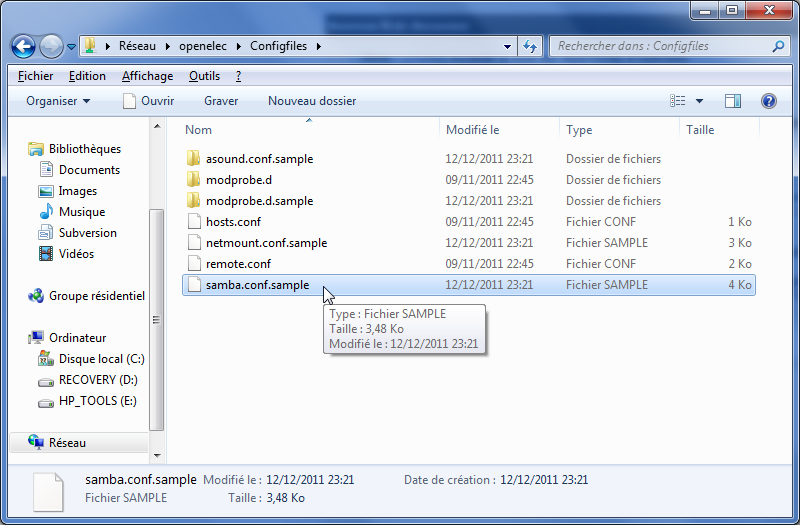Image resolution: width=800 pixels, height=525 pixels.
Task: Select the hosts.conf file icon
Action: 194,221
